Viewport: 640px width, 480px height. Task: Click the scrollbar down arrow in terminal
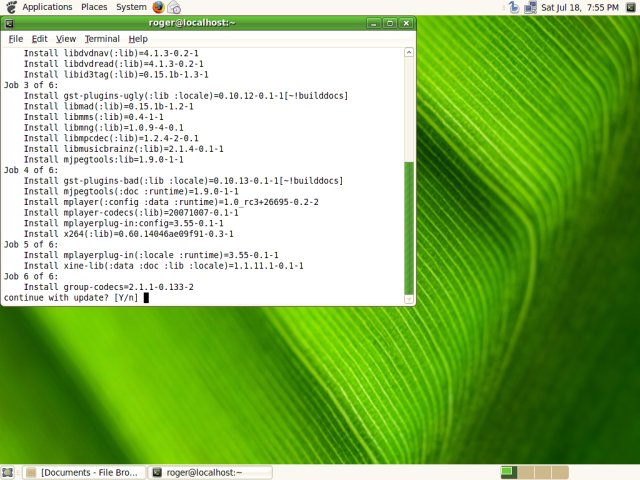(x=409, y=299)
